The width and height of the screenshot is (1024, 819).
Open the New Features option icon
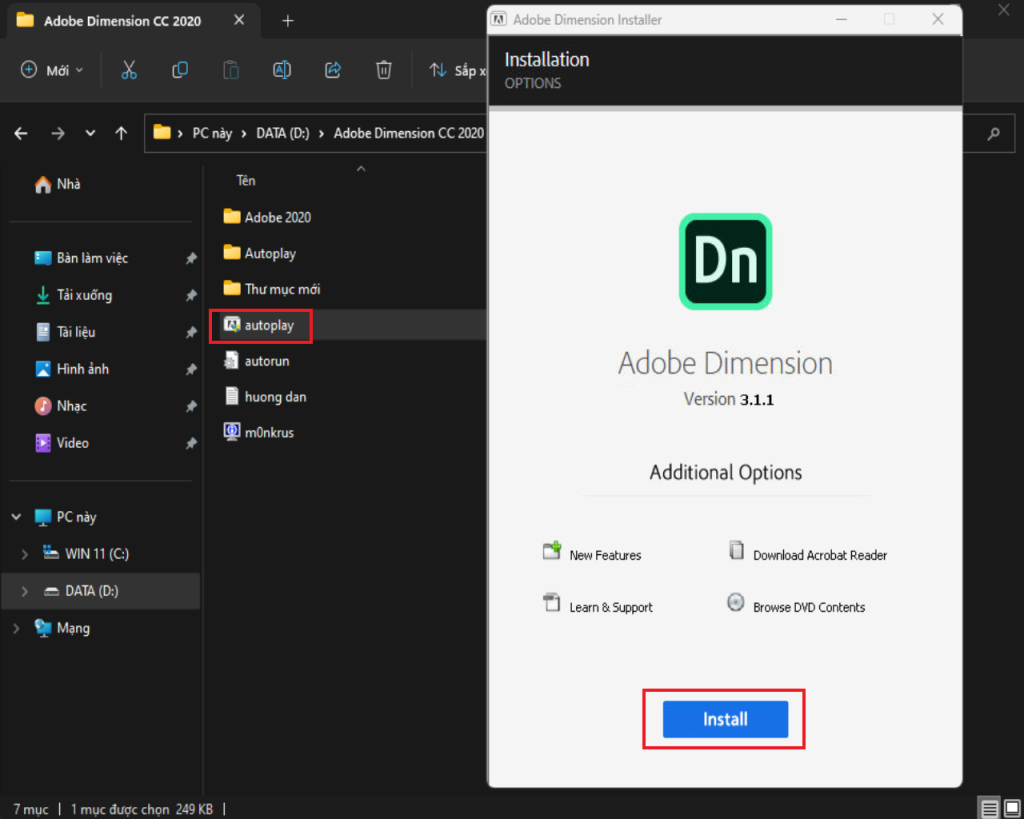(x=552, y=551)
